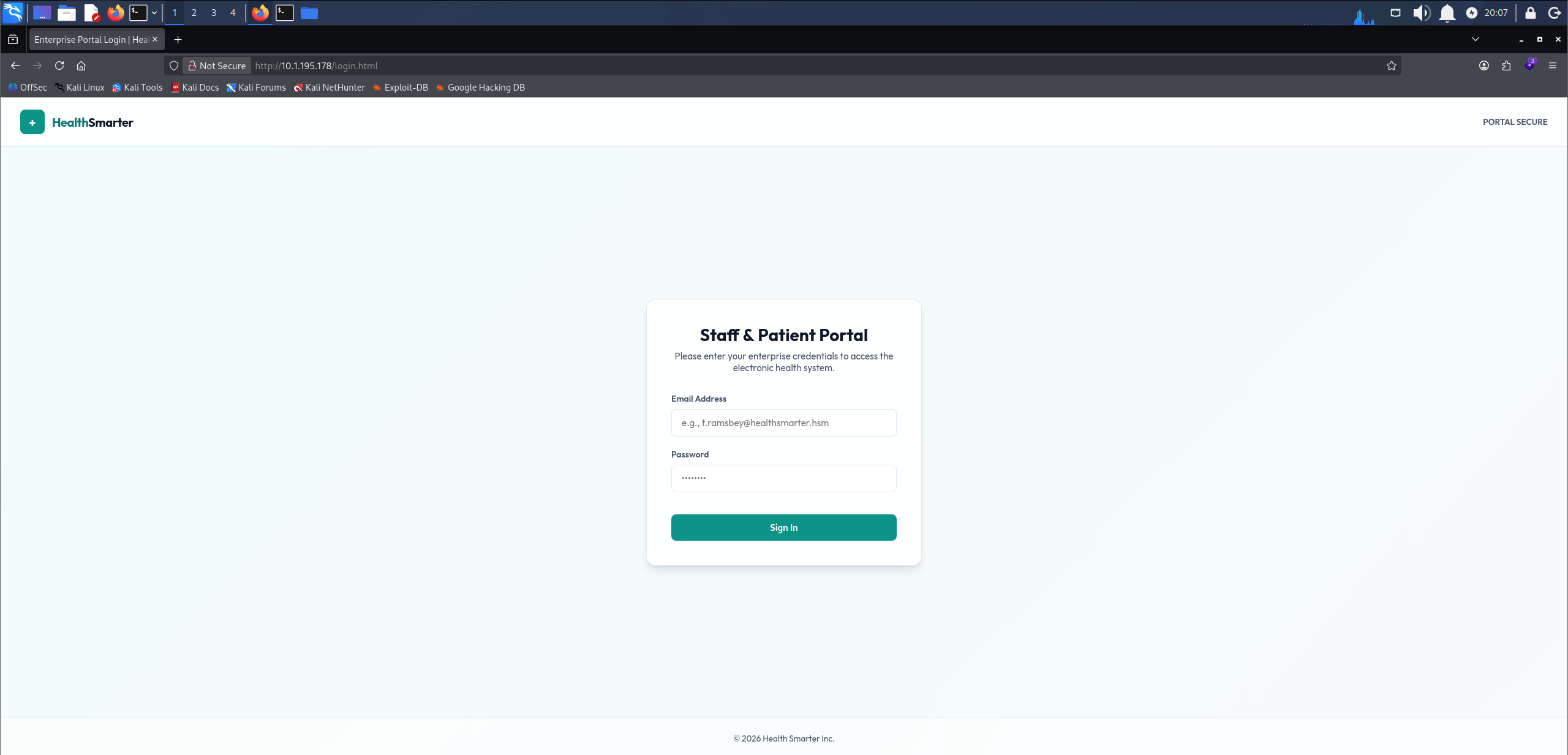Click the power manager tray icon
This screenshot has width=1568, height=755.
[x=1471, y=12]
